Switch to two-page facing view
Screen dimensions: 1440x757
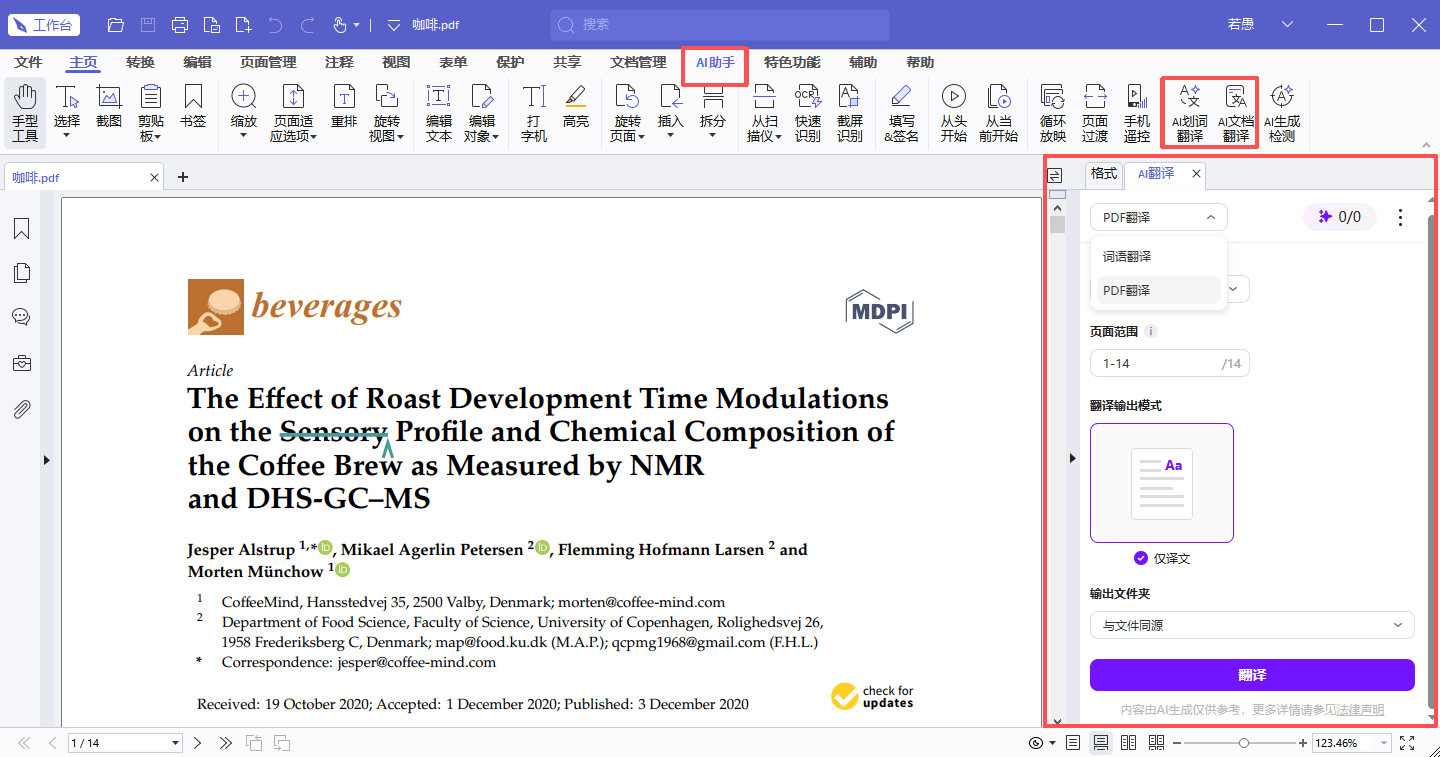click(1129, 743)
